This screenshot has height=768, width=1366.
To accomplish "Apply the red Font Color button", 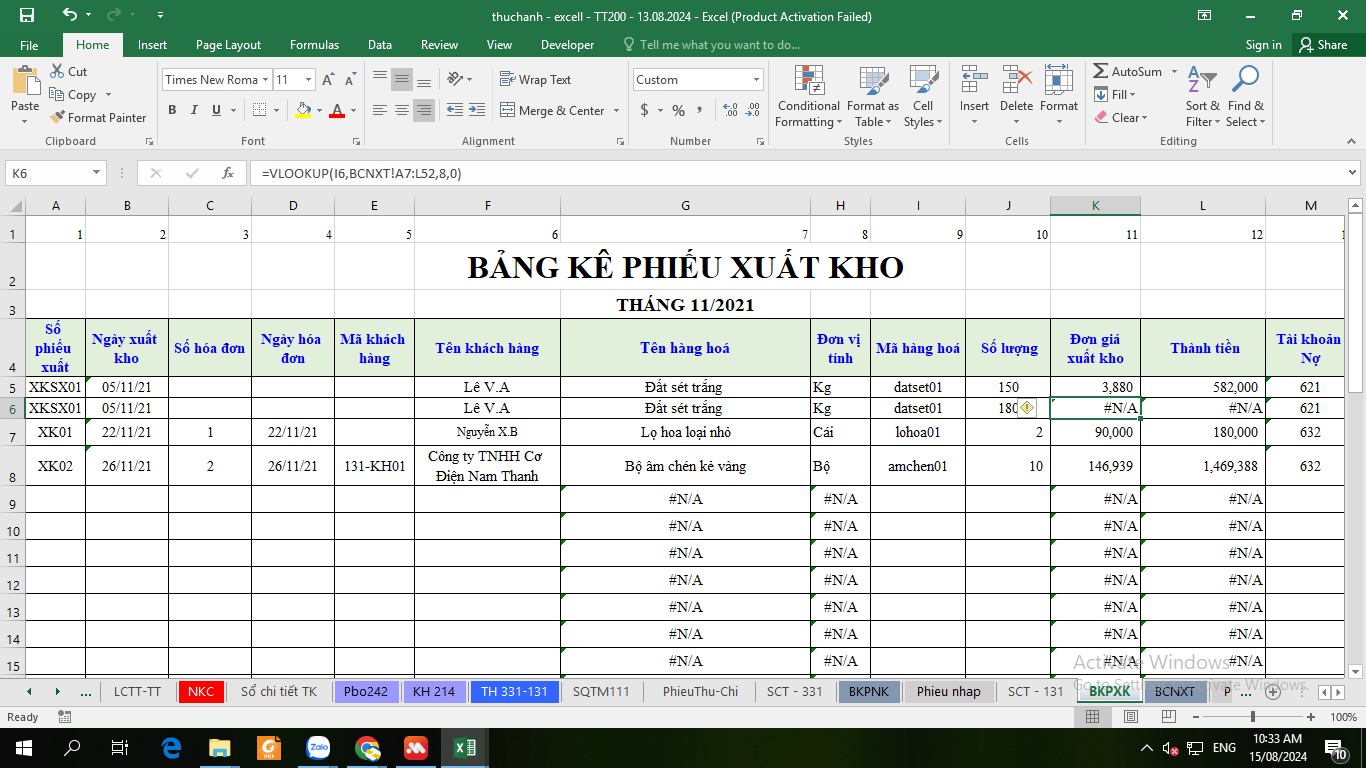I will pos(337,110).
